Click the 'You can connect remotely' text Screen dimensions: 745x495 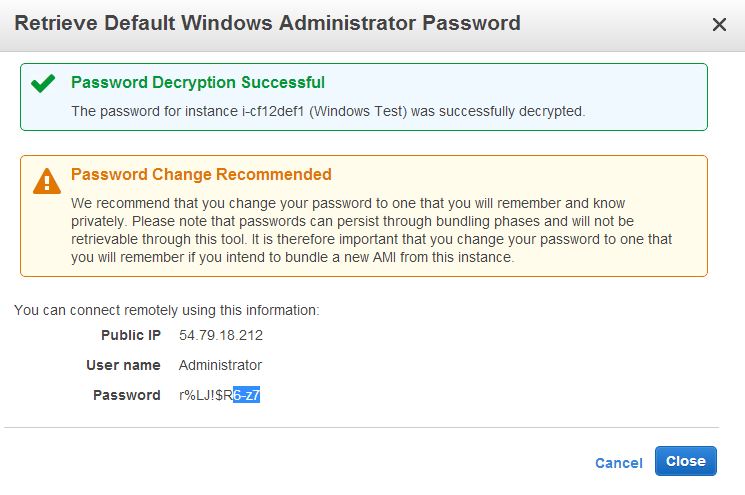pos(167,310)
